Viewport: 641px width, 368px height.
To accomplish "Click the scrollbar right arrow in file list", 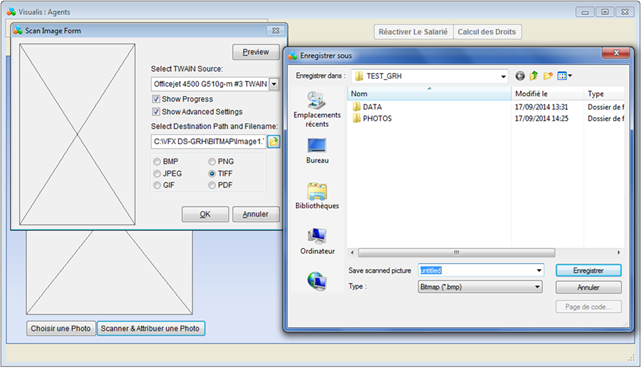I will click(619, 253).
